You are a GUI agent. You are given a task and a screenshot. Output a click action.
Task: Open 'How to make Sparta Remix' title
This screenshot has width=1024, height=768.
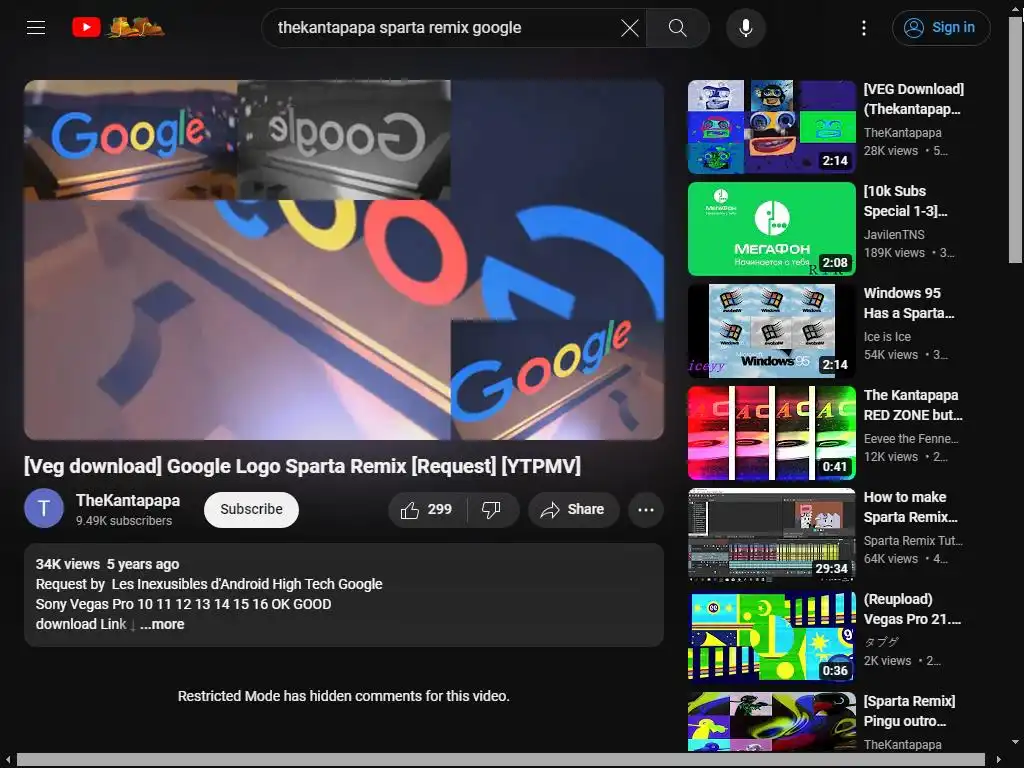[x=910, y=507]
